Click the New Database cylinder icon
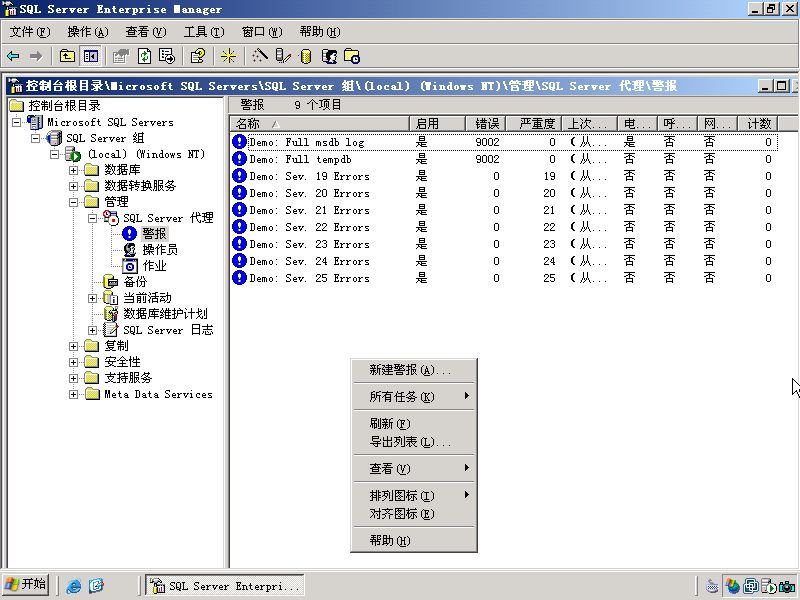The height and width of the screenshot is (600, 800). 306,56
